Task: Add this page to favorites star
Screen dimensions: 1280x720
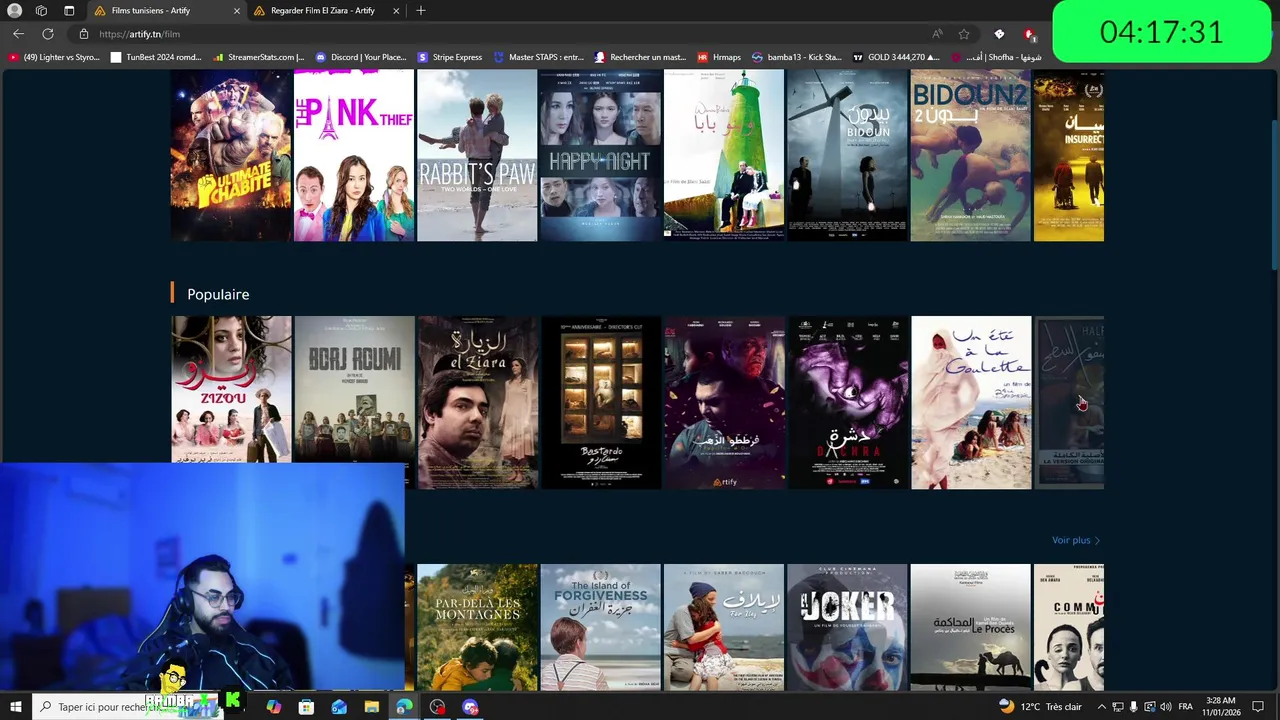Action: click(964, 34)
